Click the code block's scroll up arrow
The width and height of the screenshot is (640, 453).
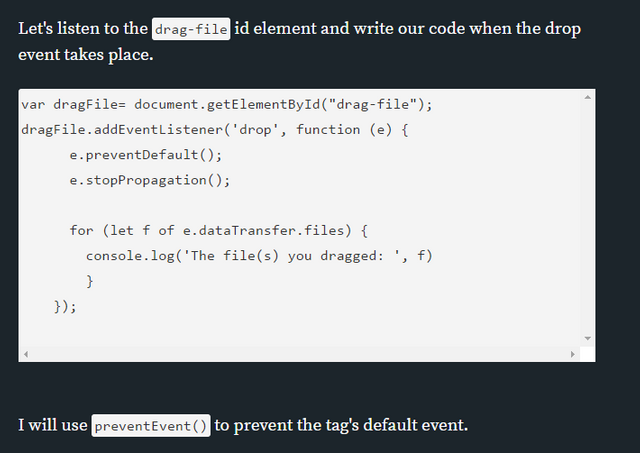587,97
